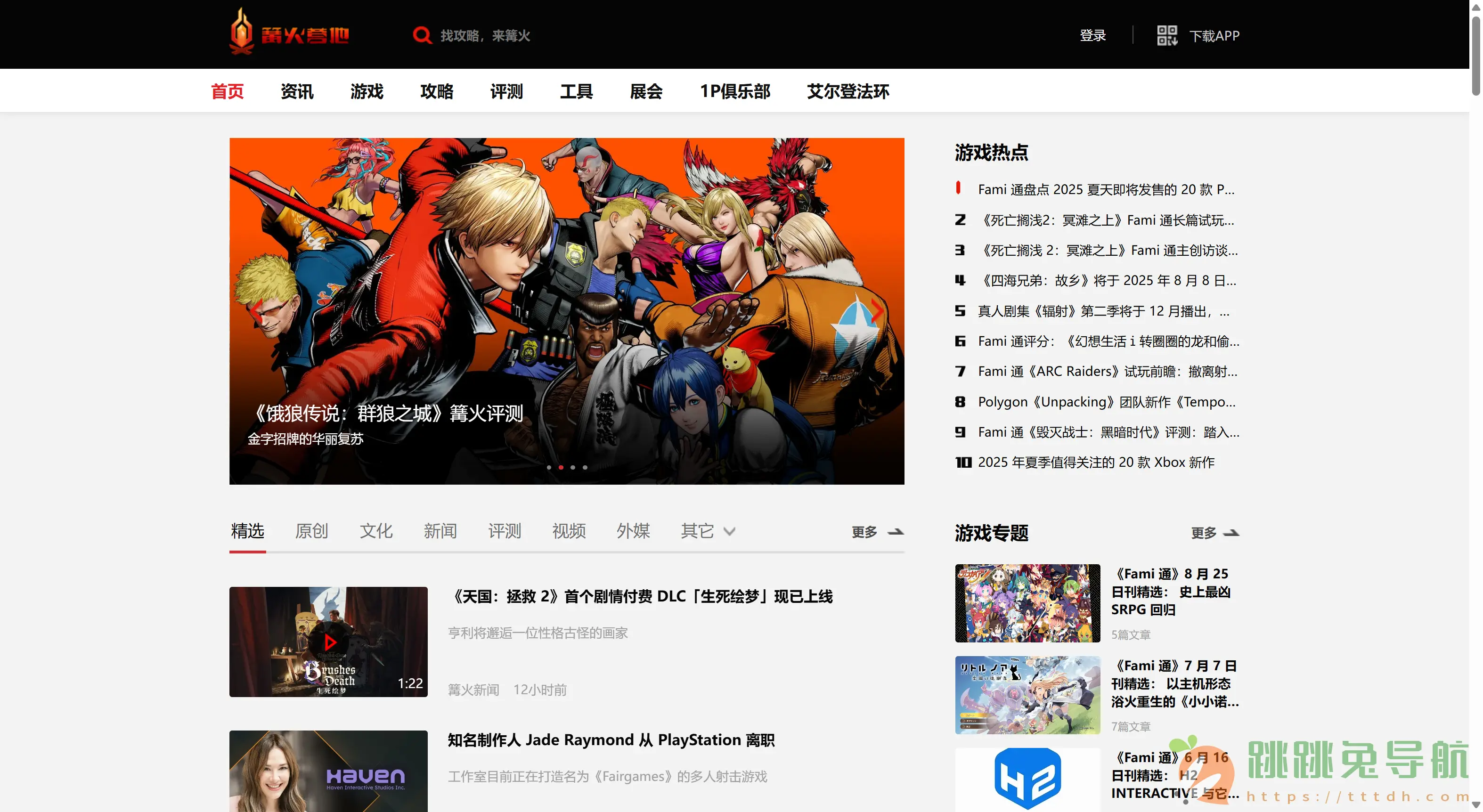Open the 攻略 navigation item
Image resolution: width=1483 pixels, height=812 pixels.
pyautogui.click(x=437, y=91)
